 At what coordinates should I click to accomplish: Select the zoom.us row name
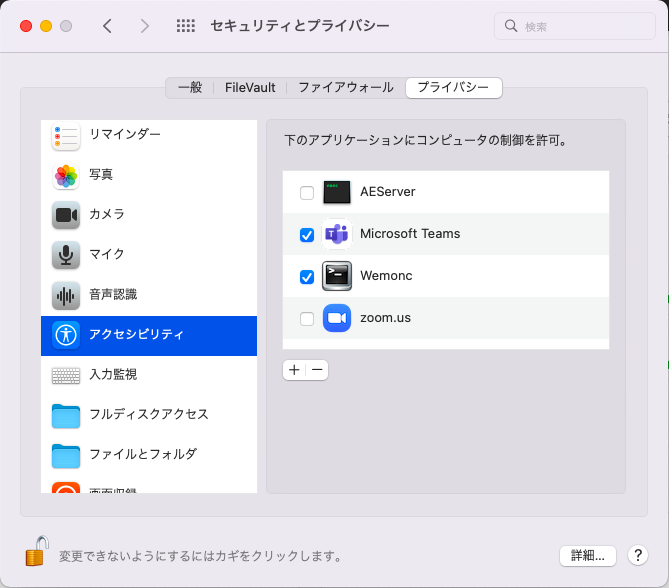(385, 318)
